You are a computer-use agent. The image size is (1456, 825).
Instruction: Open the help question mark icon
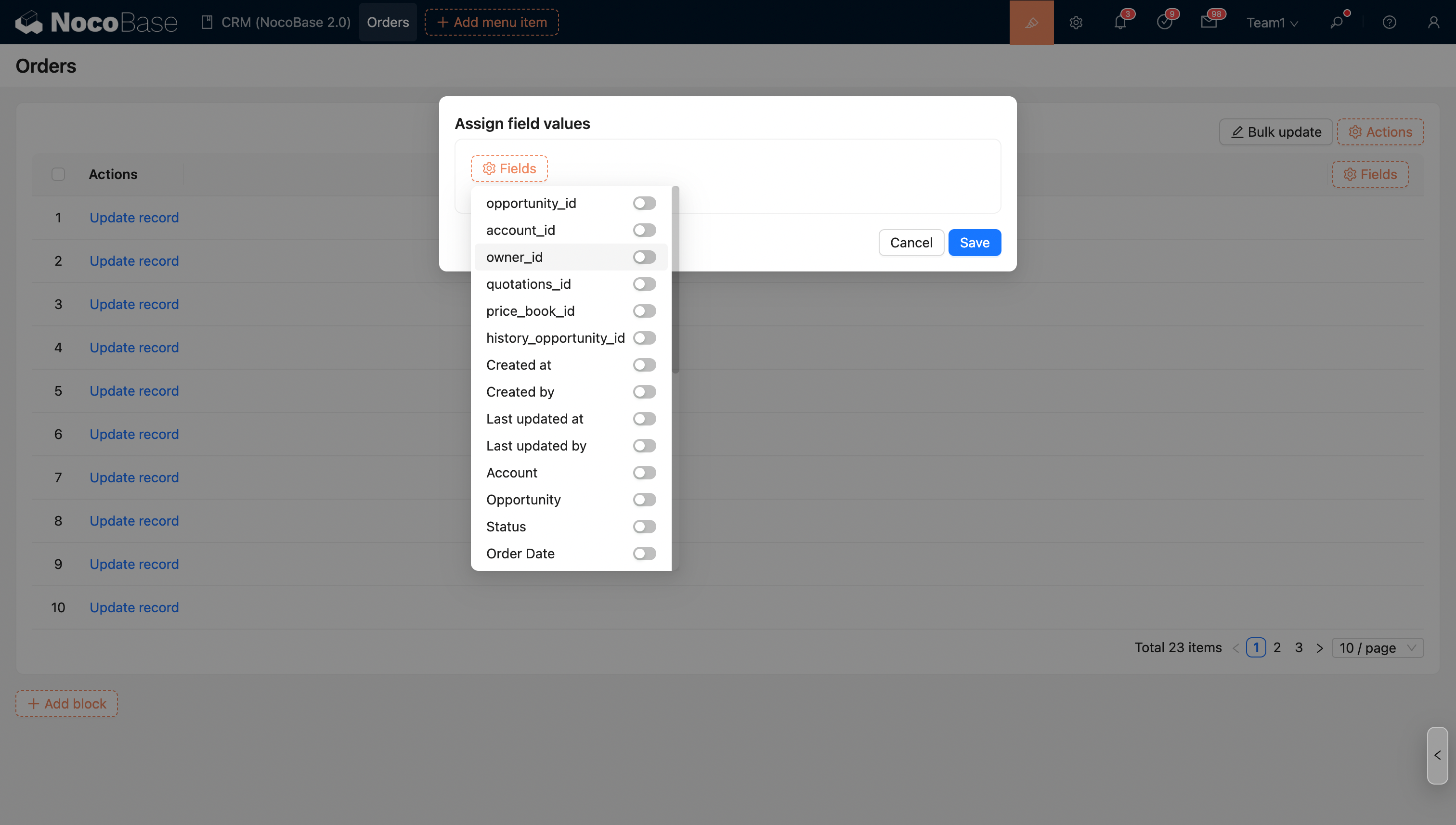pos(1389,22)
